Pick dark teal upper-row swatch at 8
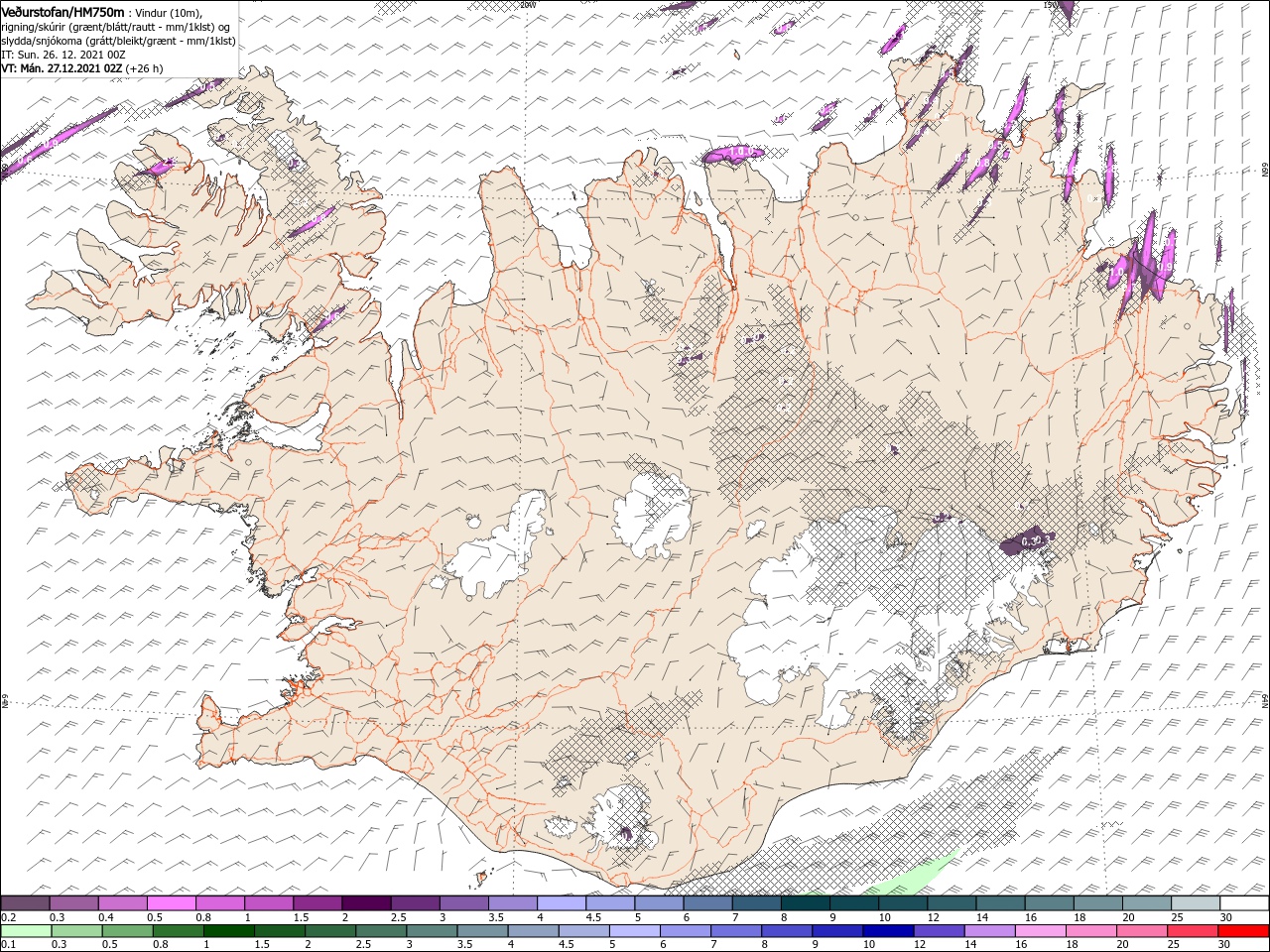Viewport: 1270px width, 952px height. pos(805,903)
